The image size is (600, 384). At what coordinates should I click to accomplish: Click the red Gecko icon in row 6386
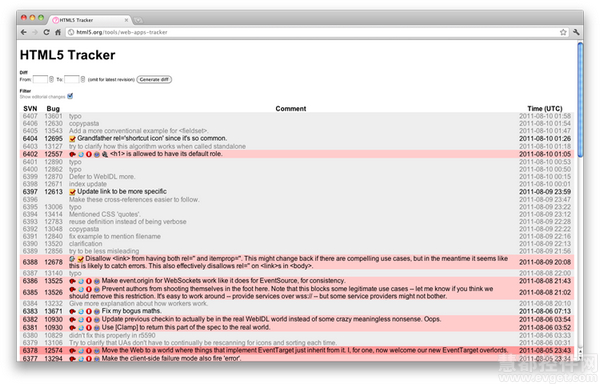pyautogui.click(x=72, y=281)
